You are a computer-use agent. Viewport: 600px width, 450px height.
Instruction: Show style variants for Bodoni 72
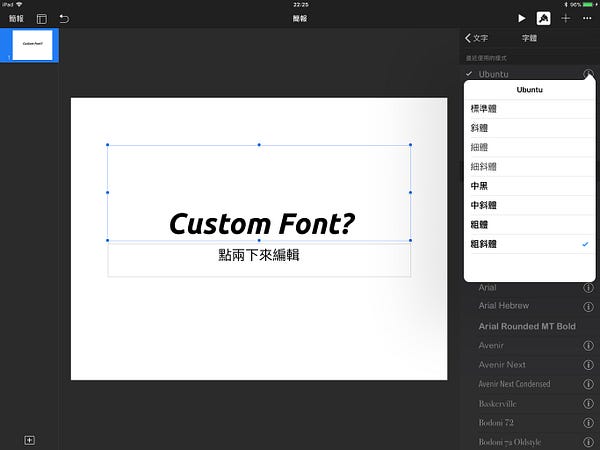(x=588, y=422)
